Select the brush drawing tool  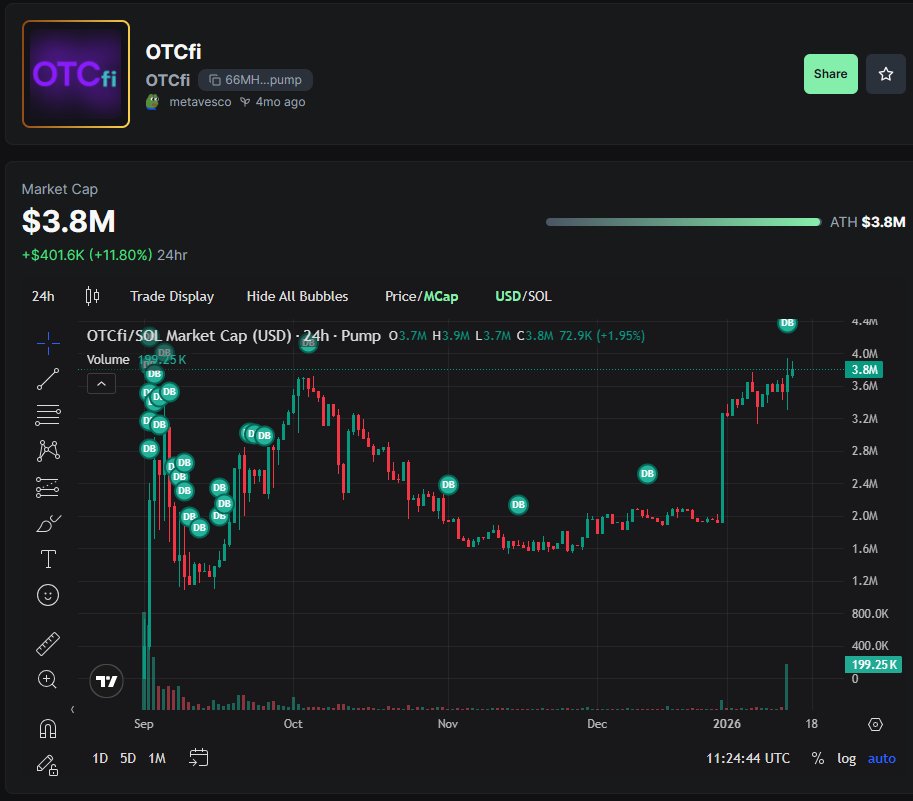47,523
